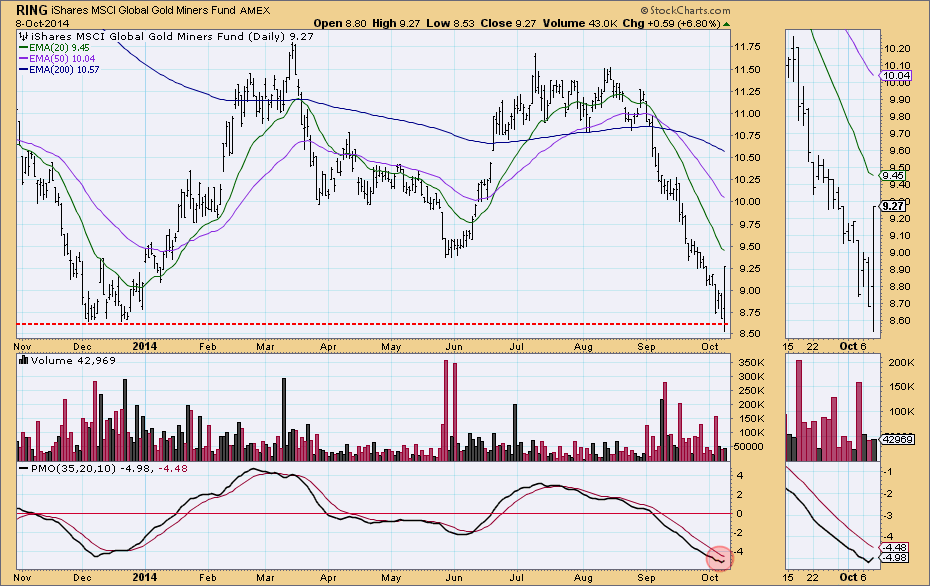The width and height of the screenshot is (930, 586).
Task: Click the 10.20 label in the zoom panel
Action: coord(897,49)
